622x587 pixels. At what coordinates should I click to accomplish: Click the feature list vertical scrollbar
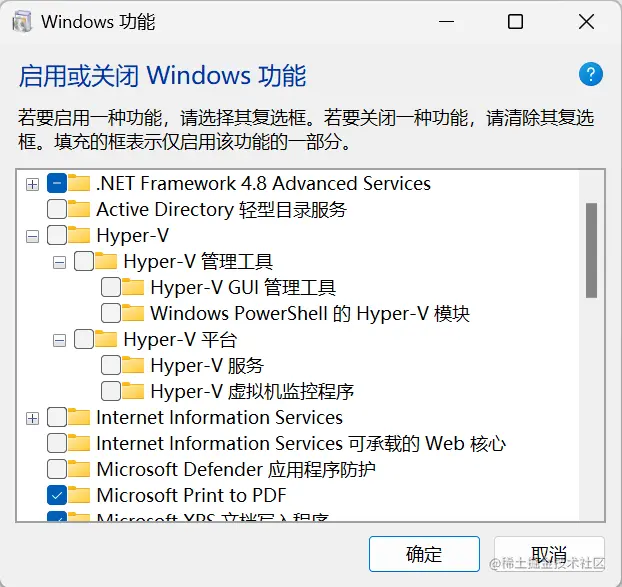click(x=591, y=250)
